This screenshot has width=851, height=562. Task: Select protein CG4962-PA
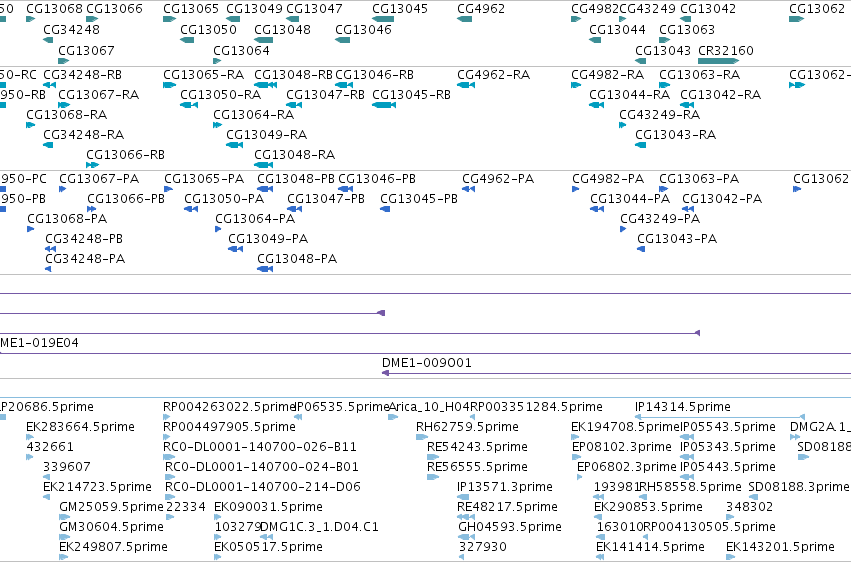click(498, 179)
